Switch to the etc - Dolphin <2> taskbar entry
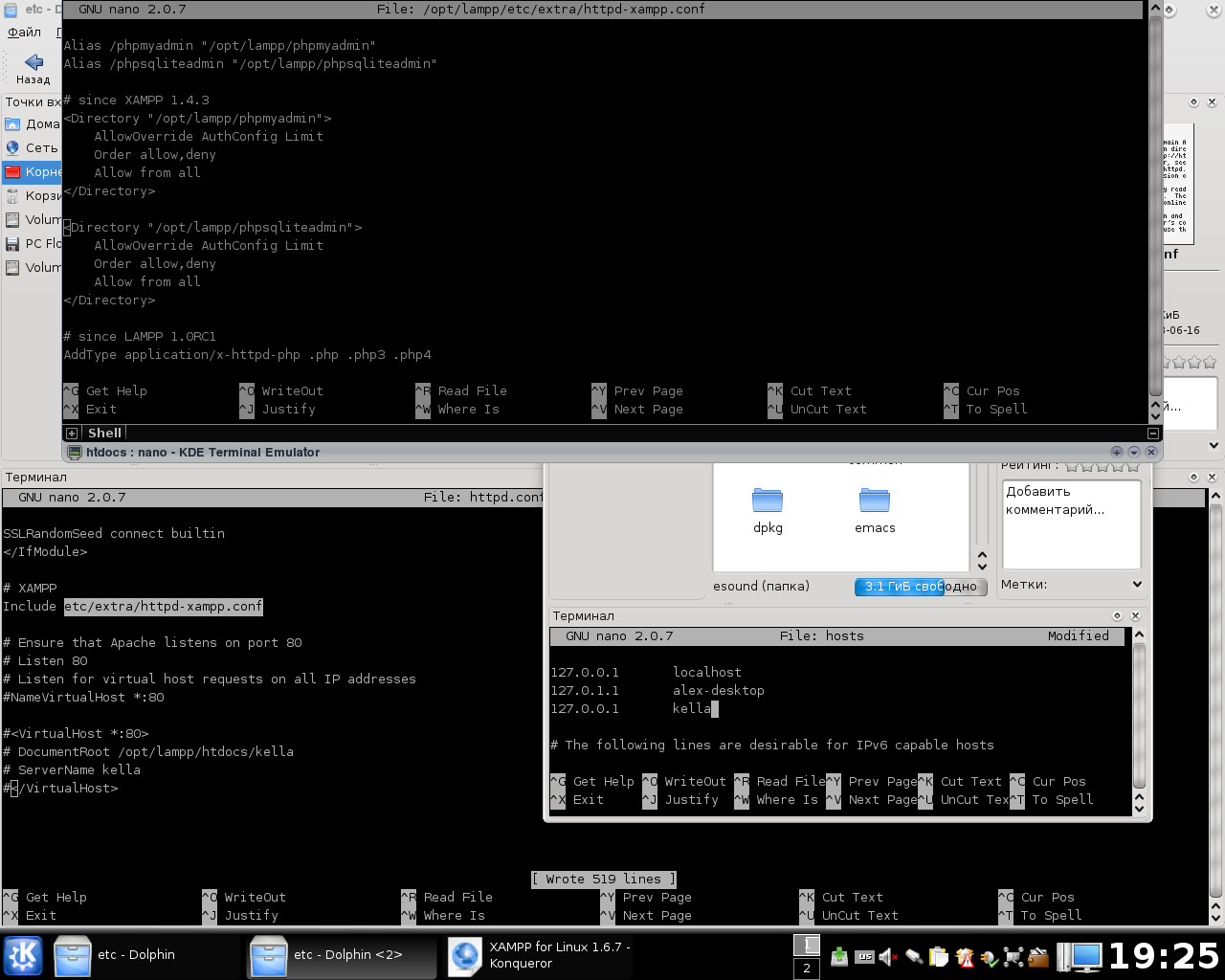 pyautogui.click(x=341, y=955)
